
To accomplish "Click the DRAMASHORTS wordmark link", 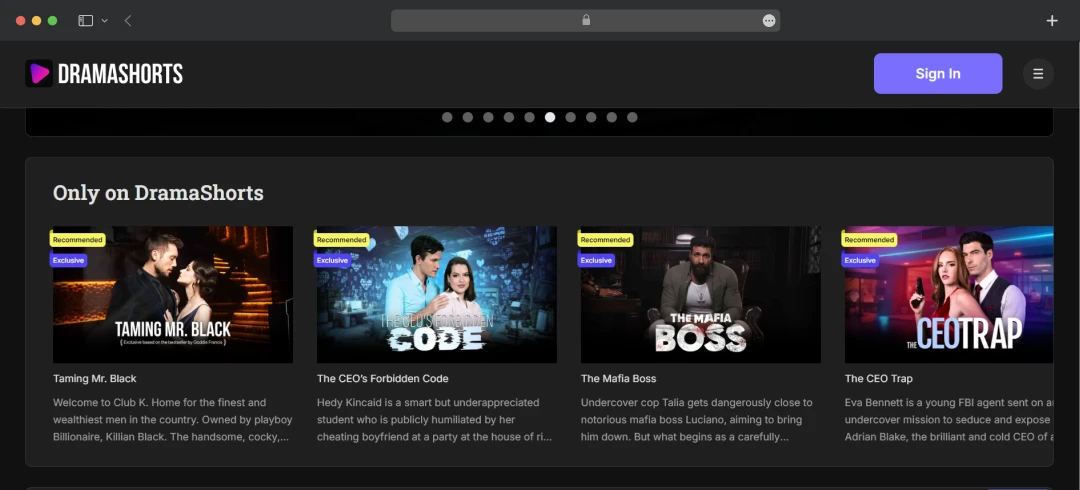I will pyautogui.click(x=121, y=74).
